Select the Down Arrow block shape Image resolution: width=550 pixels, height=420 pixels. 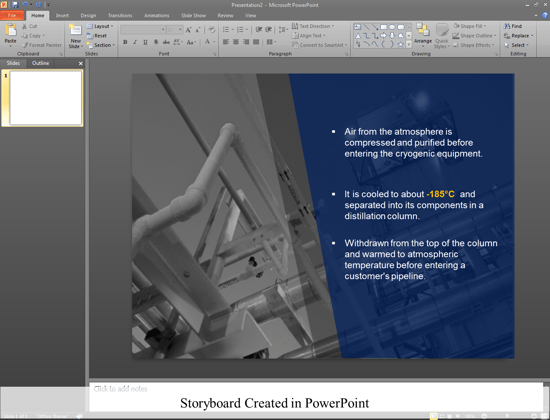click(x=392, y=35)
